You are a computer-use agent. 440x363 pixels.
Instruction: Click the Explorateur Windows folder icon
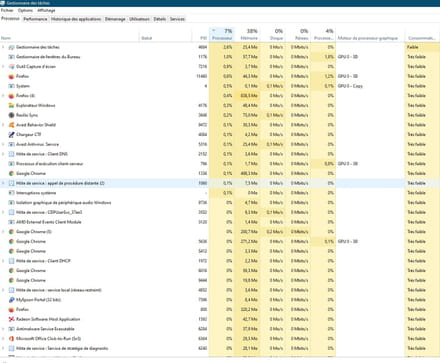coord(11,105)
